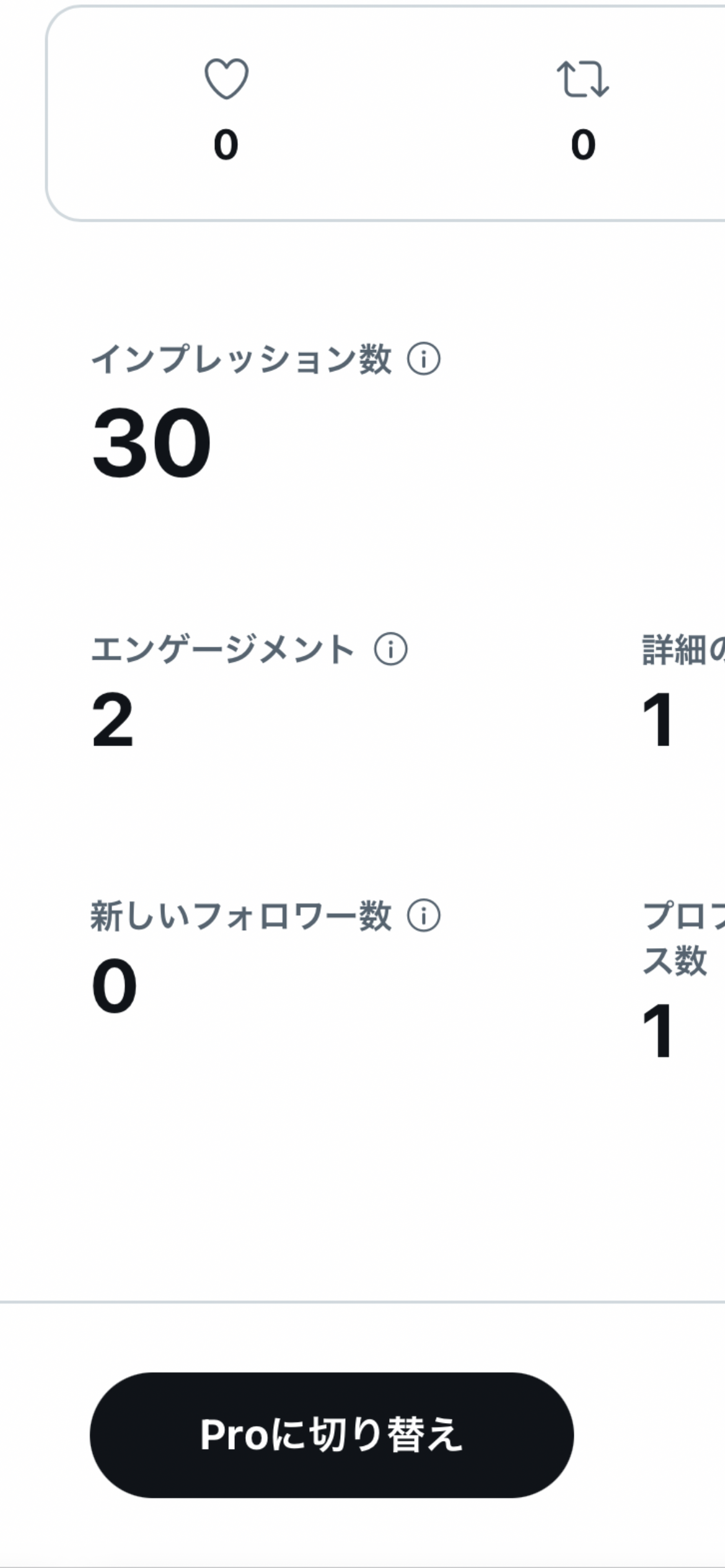This screenshot has width=725, height=1568.
Task: Click the エンゲージメント label
Action: point(223,650)
